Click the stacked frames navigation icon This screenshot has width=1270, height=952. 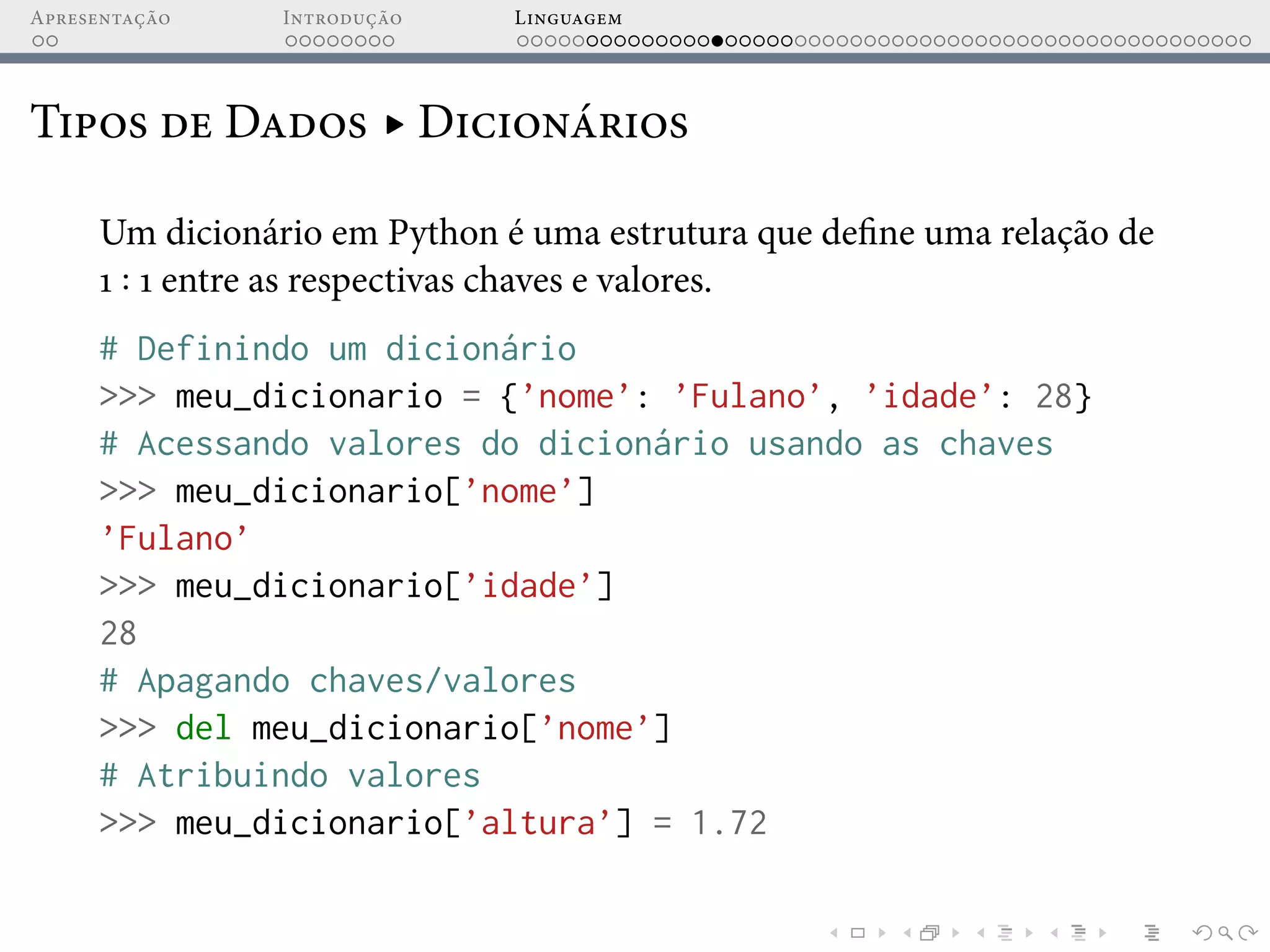pos(930,933)
